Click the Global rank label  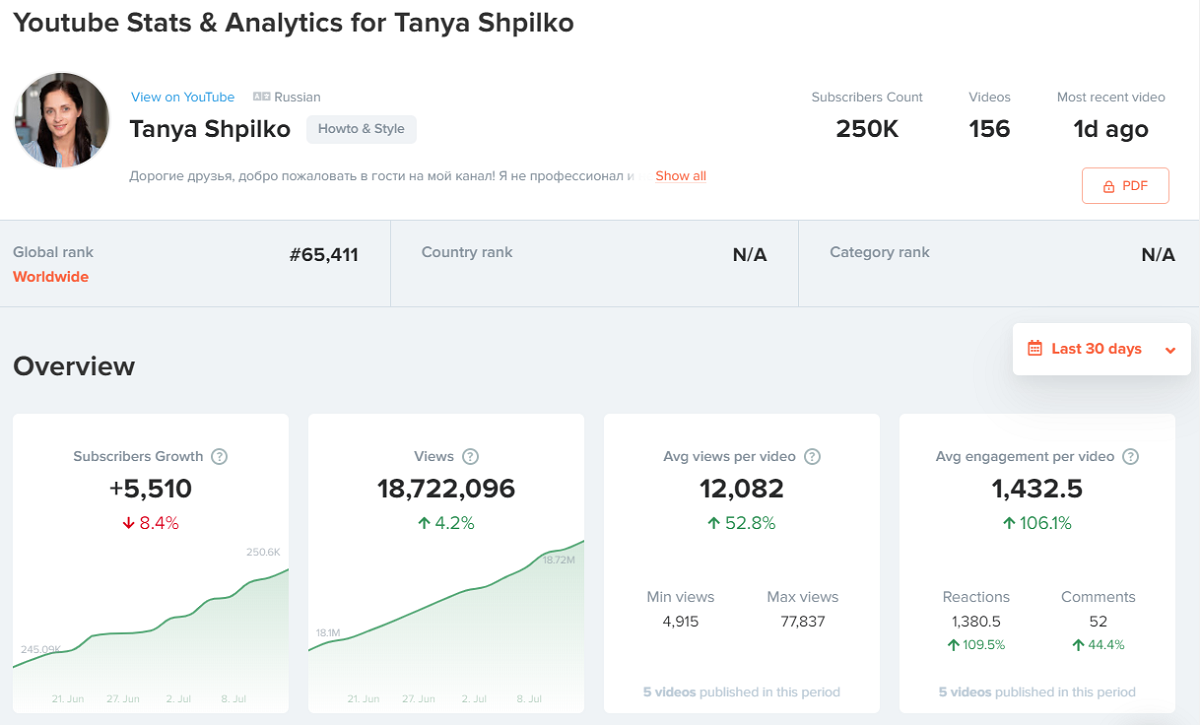(x=53, y=252)
